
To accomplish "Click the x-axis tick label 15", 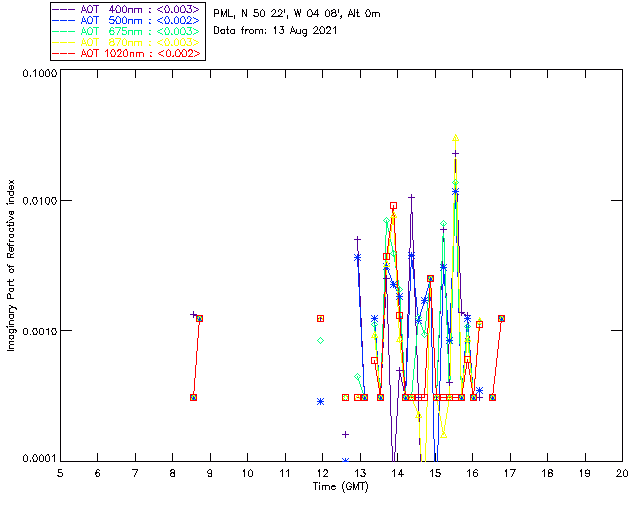I will click(435, 473).
